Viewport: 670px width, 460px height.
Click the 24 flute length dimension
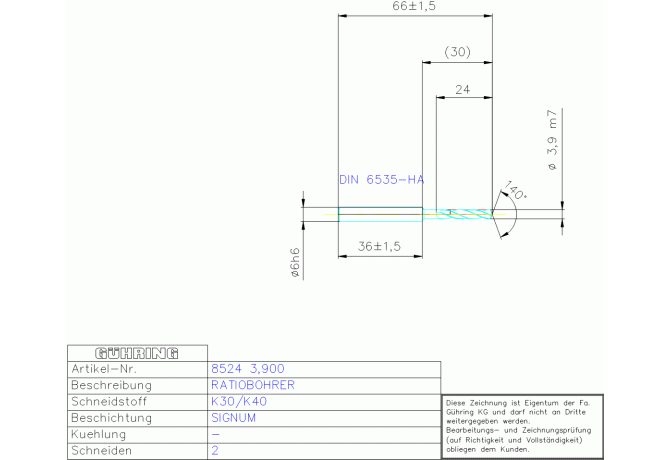[x=462, y=90]
